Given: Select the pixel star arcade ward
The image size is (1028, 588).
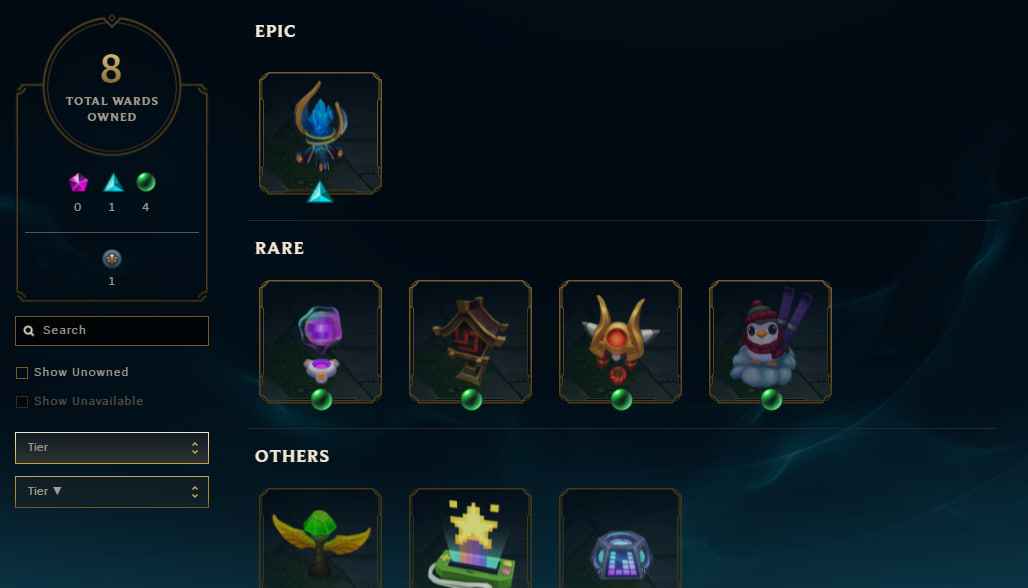Looking at the screenshot, I should pyautogui.click(x=470, y=538).
